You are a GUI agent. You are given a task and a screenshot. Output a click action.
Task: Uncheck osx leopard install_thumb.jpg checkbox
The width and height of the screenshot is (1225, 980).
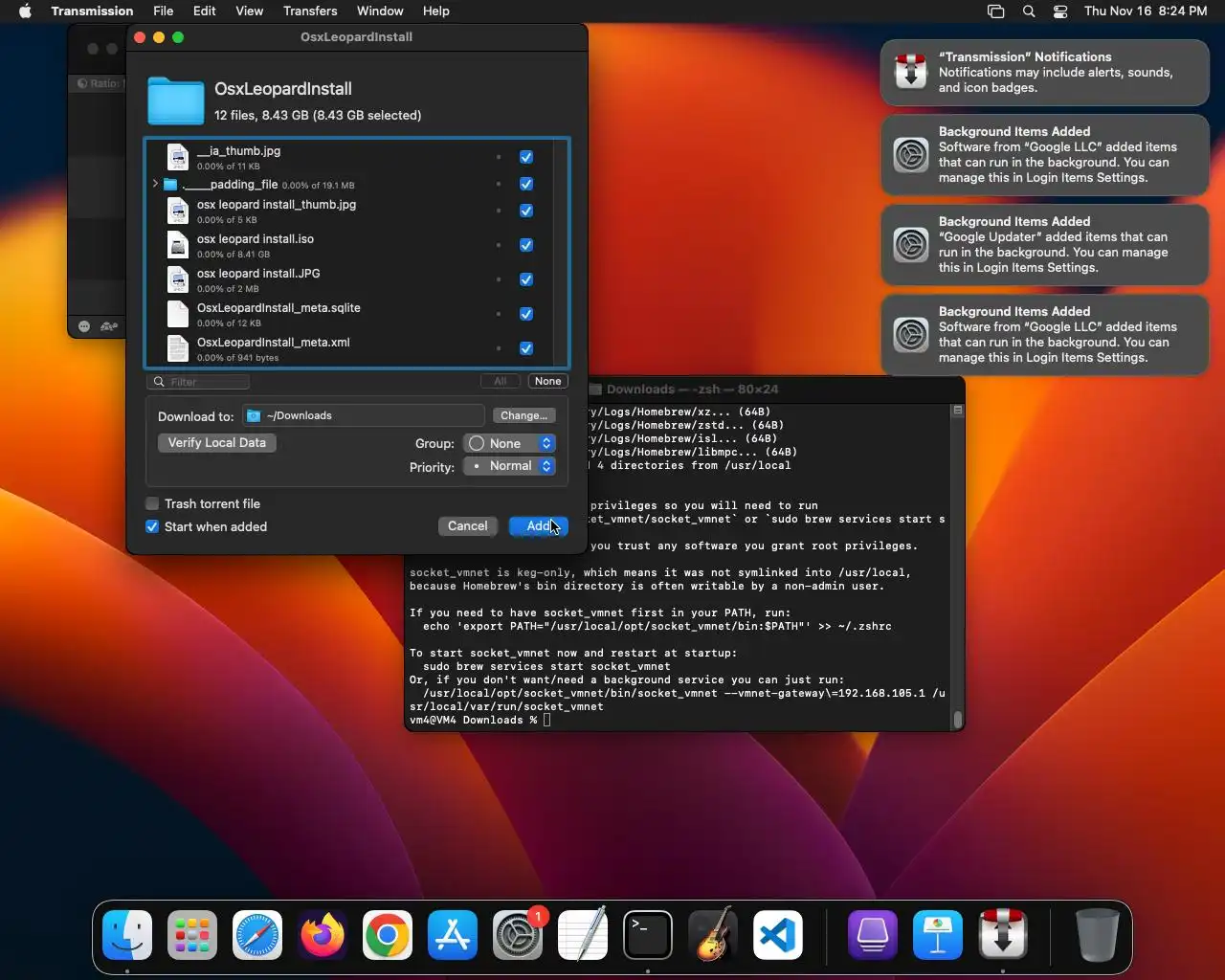coord(526,211)
